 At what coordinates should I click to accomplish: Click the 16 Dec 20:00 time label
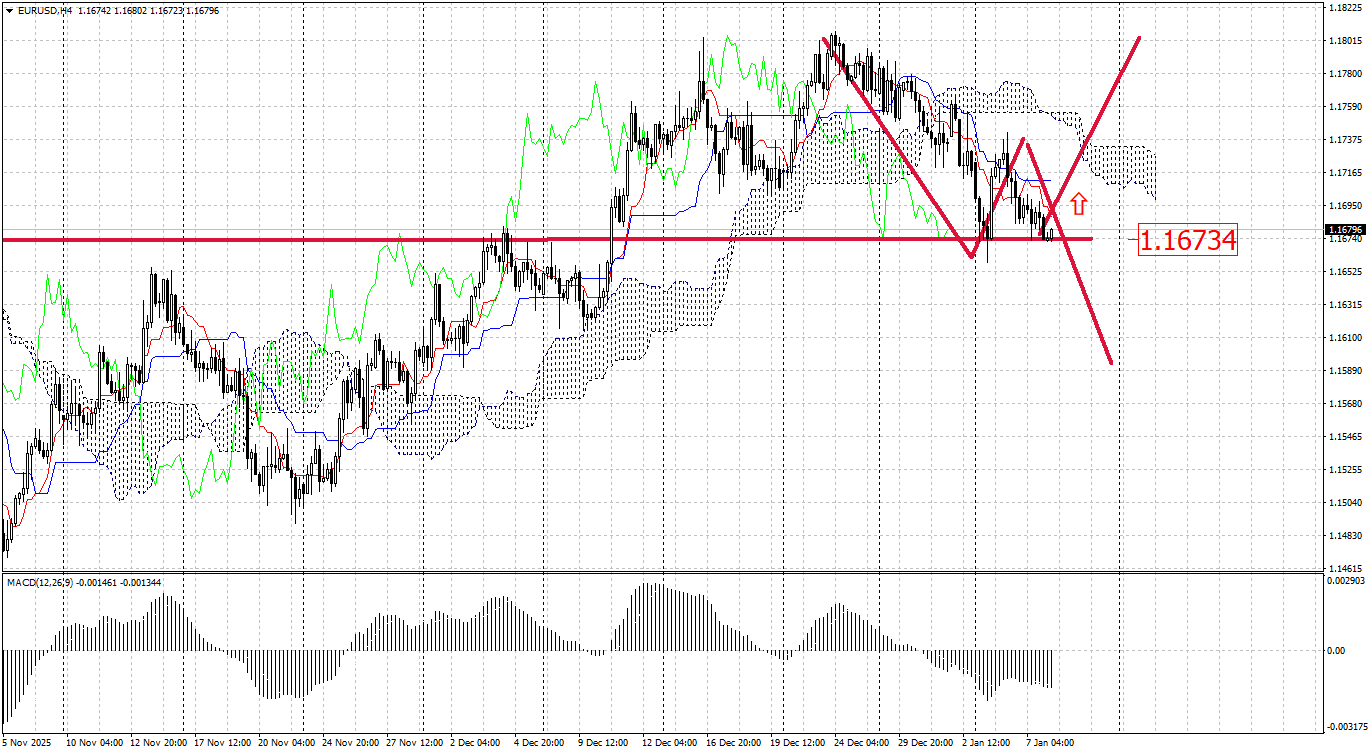[735, 743]
